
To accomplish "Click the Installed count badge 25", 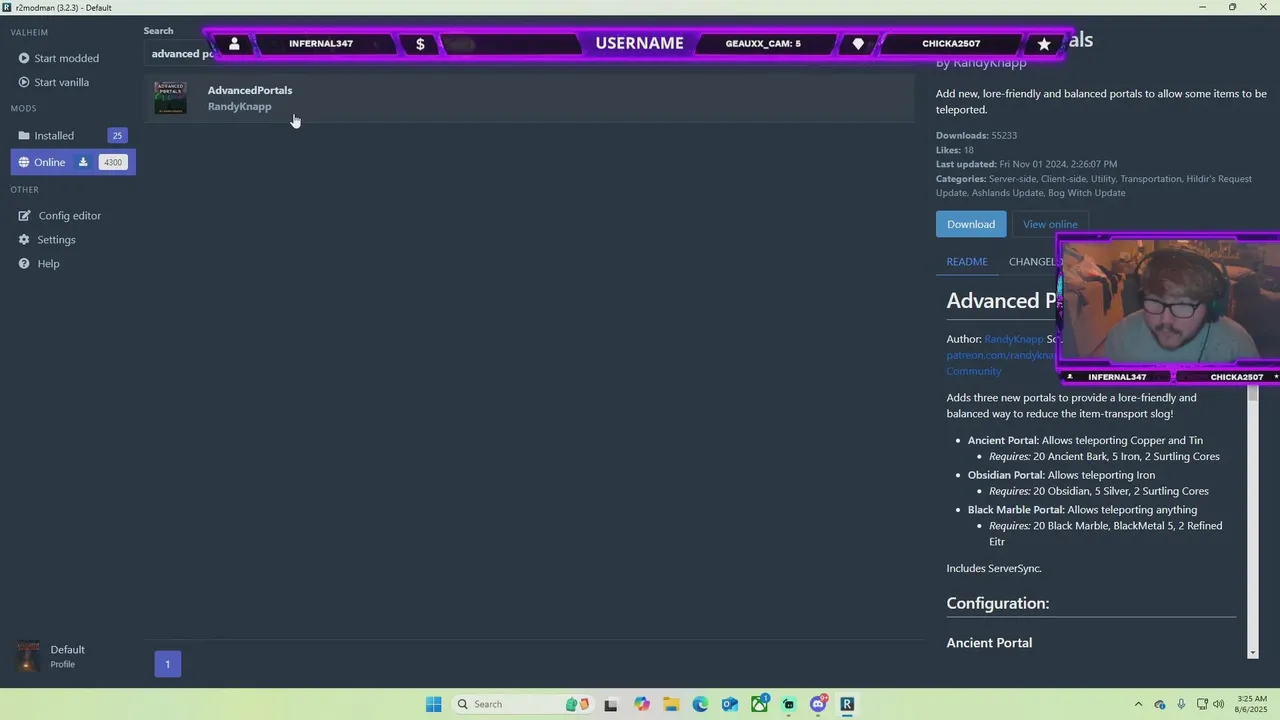I will point(117,135).
